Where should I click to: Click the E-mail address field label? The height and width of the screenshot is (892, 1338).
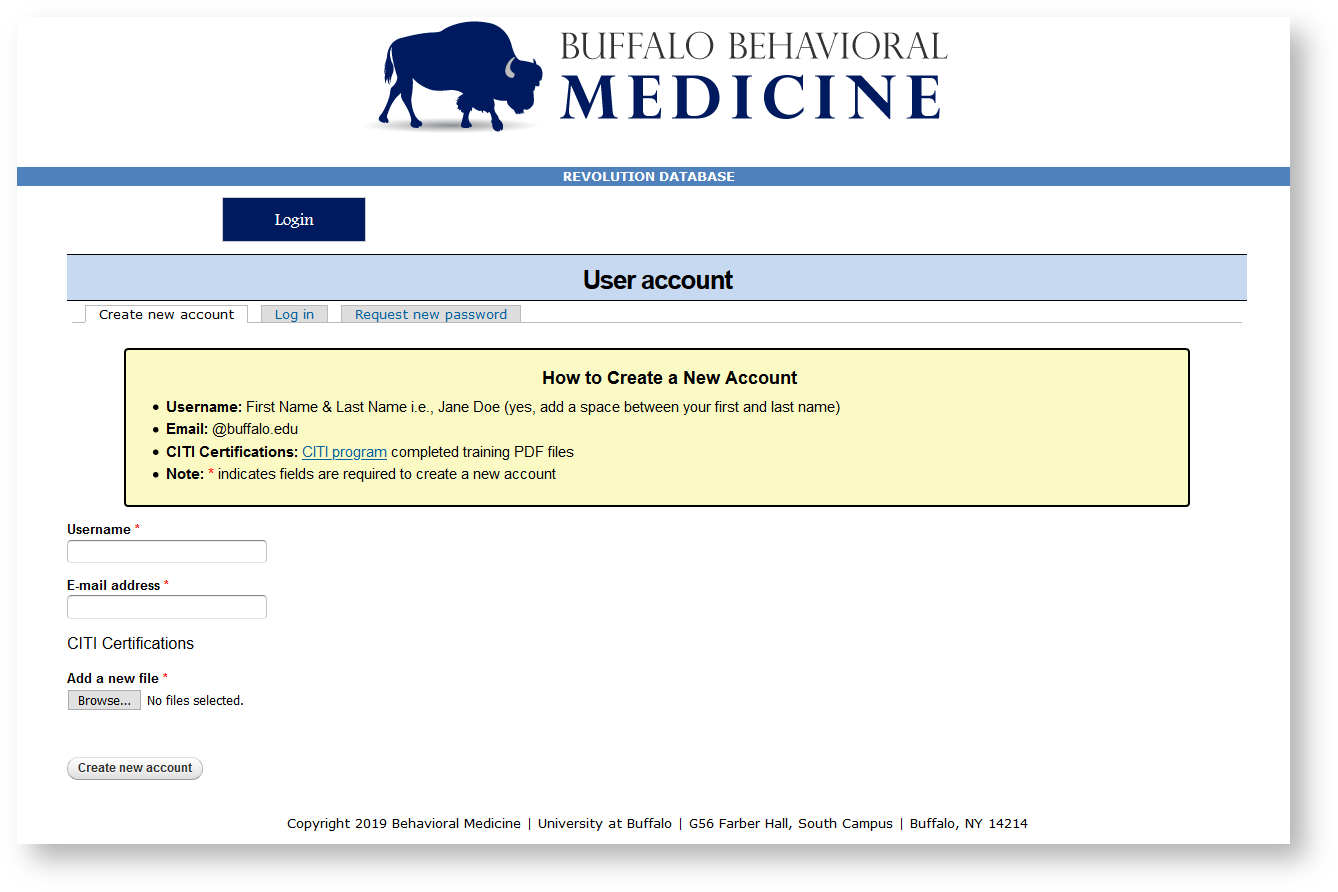pyautogui.click(x=113, y=586)
